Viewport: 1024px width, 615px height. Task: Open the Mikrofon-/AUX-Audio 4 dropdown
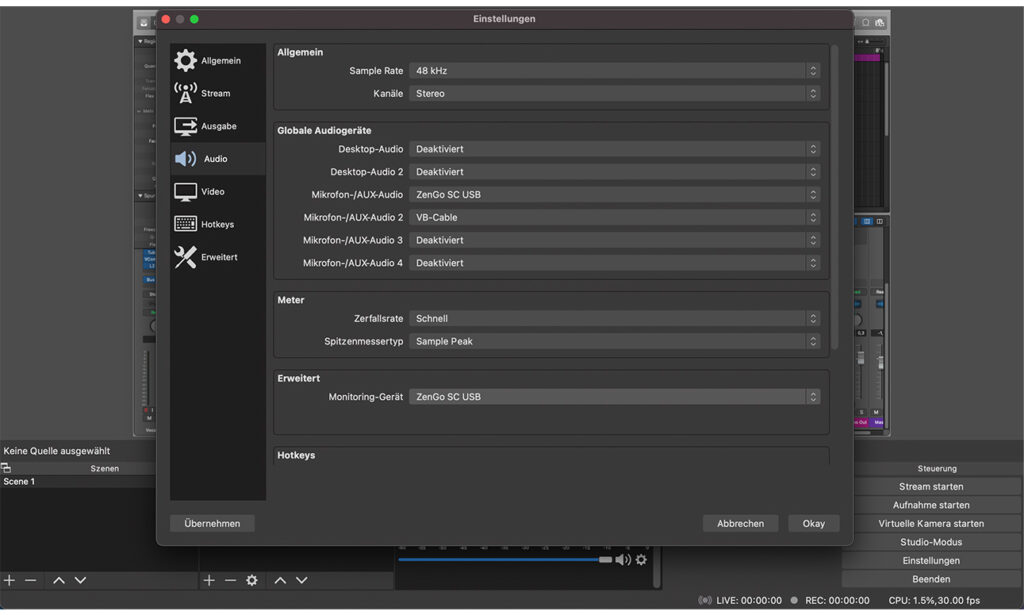point(615,263)
